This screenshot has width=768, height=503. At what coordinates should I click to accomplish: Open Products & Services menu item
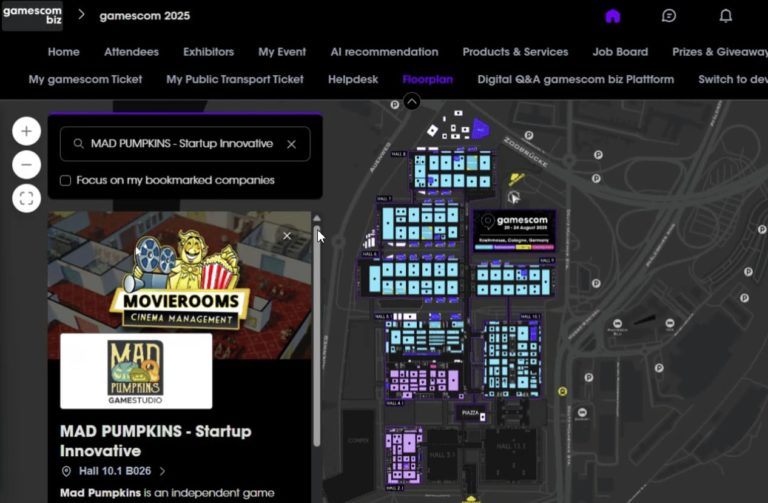point(515,52)
